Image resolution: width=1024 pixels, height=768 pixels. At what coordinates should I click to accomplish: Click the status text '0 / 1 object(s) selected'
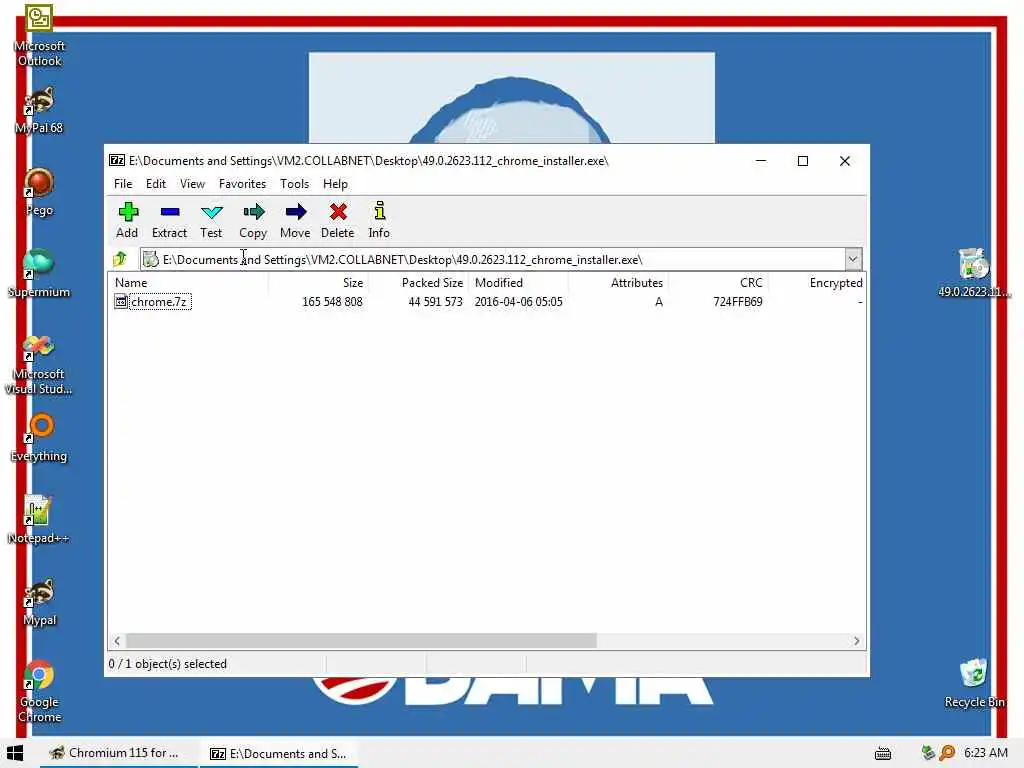pyautogui.click(x=168, y=664)
